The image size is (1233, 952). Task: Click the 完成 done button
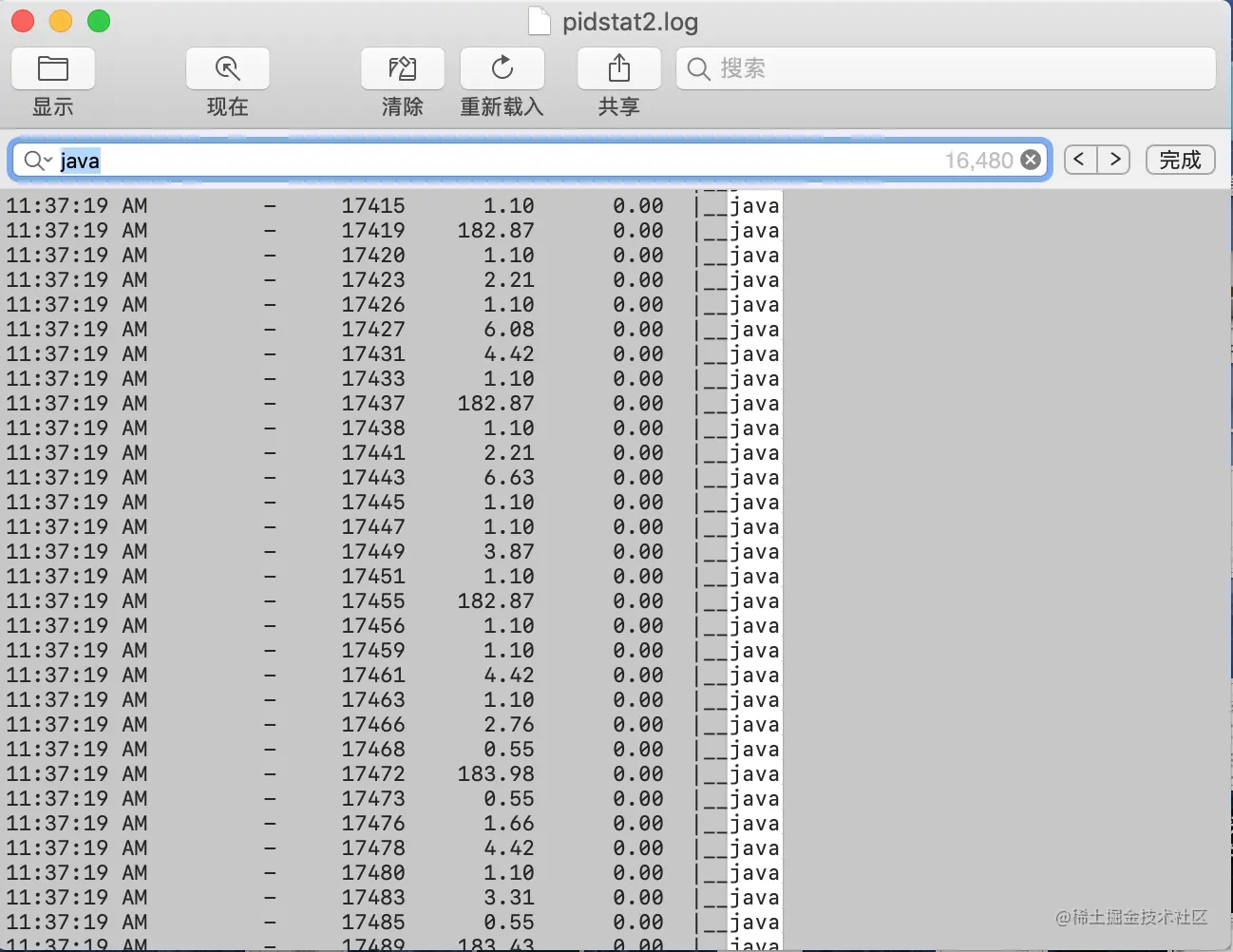click(x=1181, y=160)
